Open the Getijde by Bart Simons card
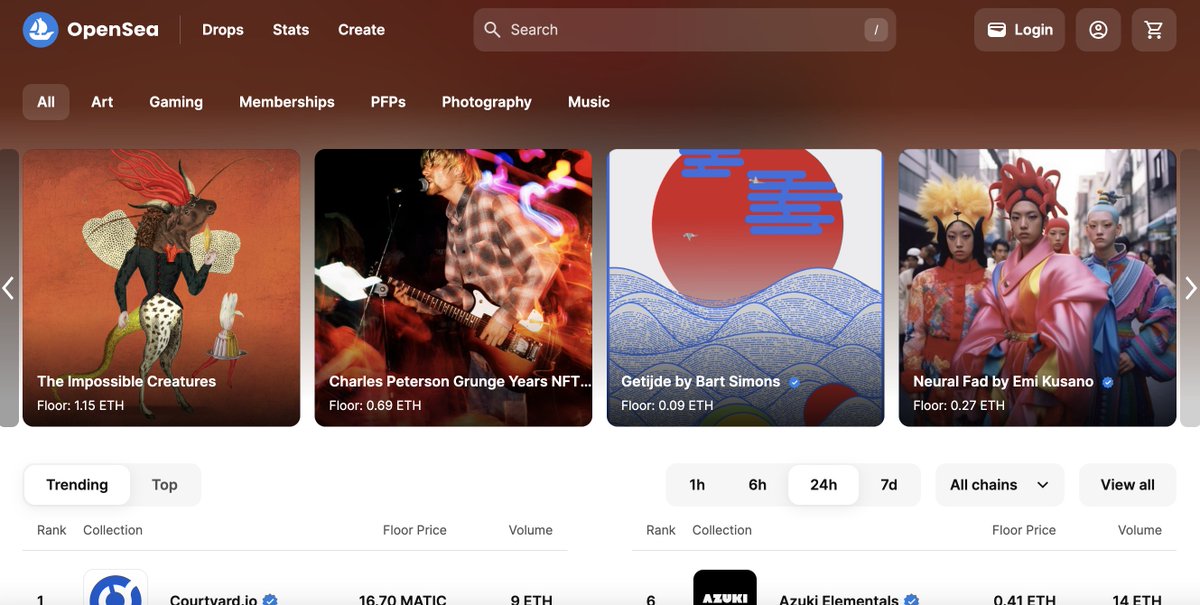The width and height of the screenshot is (1200, 605). click(x=745, y=288)
